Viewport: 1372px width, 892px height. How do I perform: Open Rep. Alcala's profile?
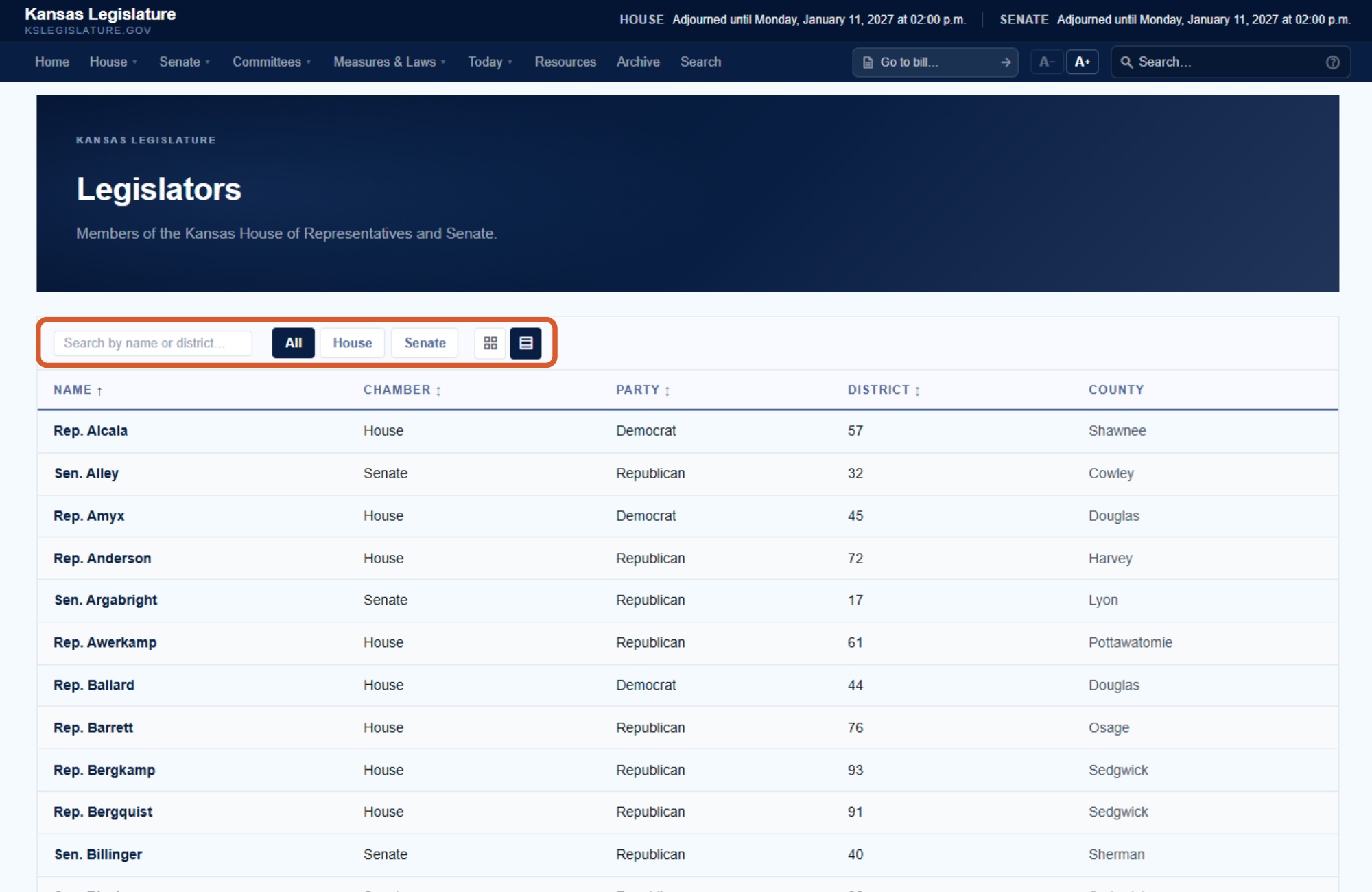(91, 431)
